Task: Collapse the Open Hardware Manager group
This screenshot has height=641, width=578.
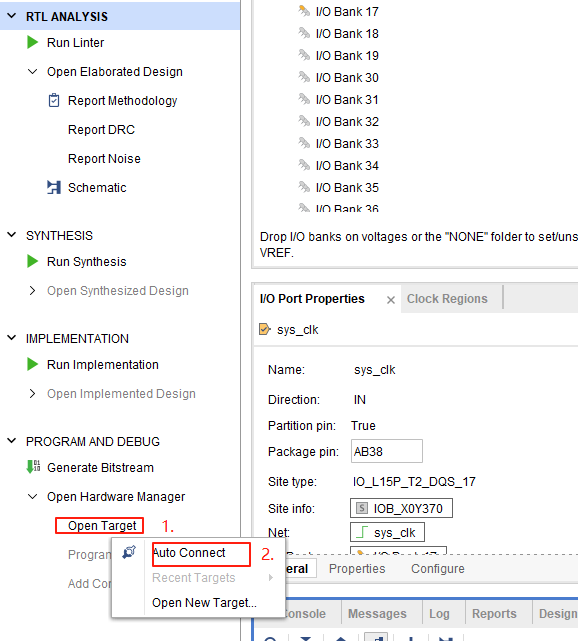Action: [x=33, y=497]
